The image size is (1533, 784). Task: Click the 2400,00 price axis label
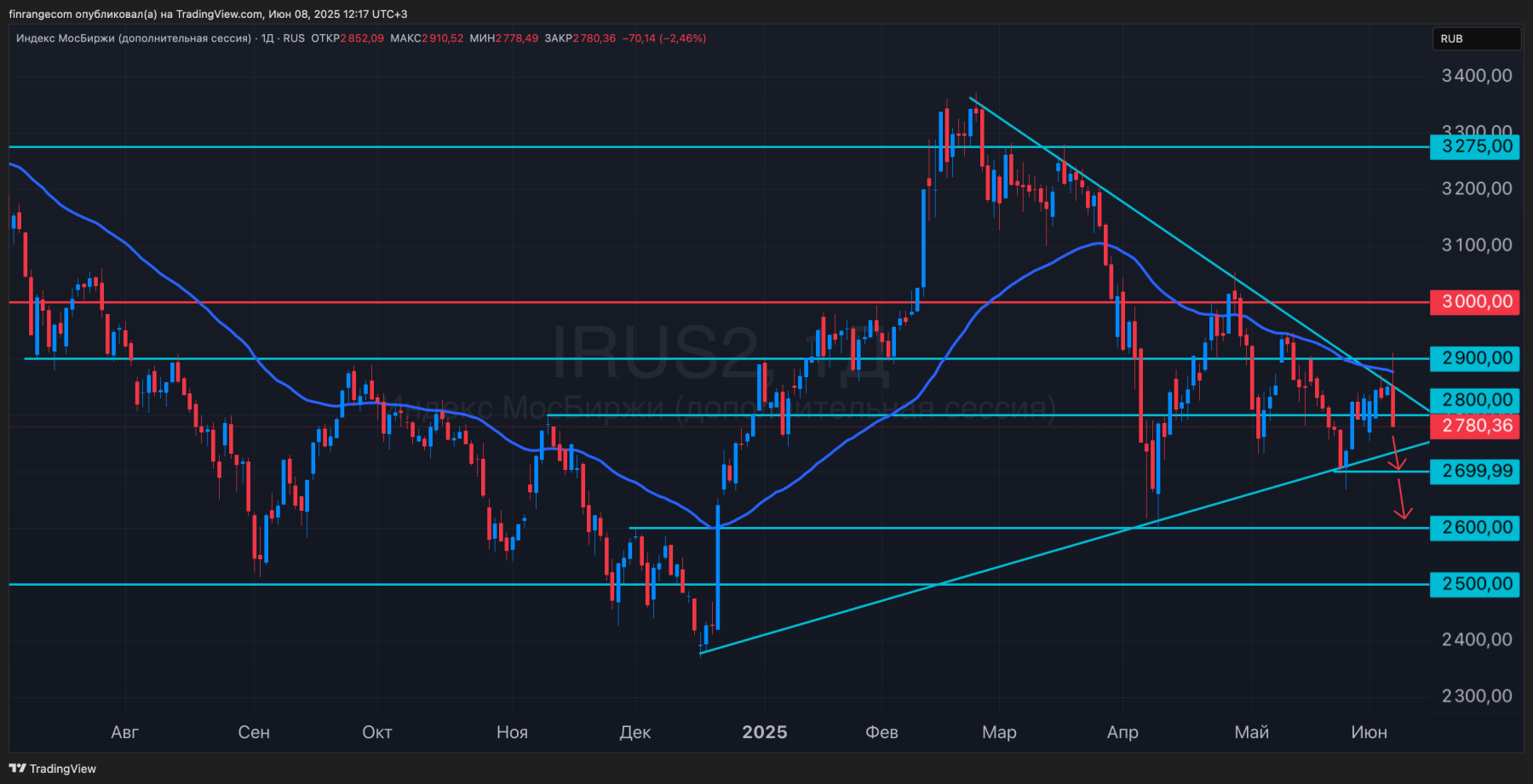pos(1477,640)
